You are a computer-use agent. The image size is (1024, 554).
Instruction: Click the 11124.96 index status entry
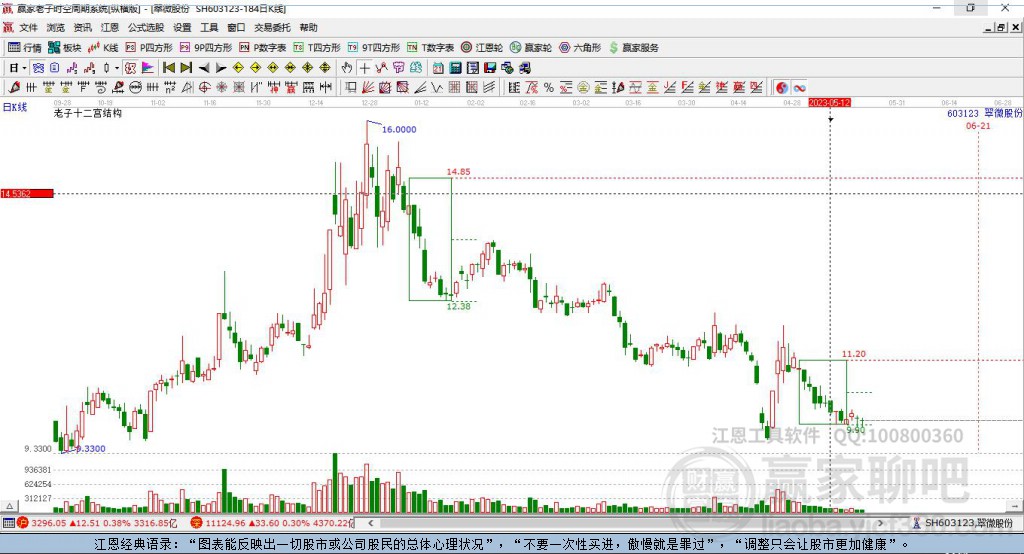click(x=272, y=523)
